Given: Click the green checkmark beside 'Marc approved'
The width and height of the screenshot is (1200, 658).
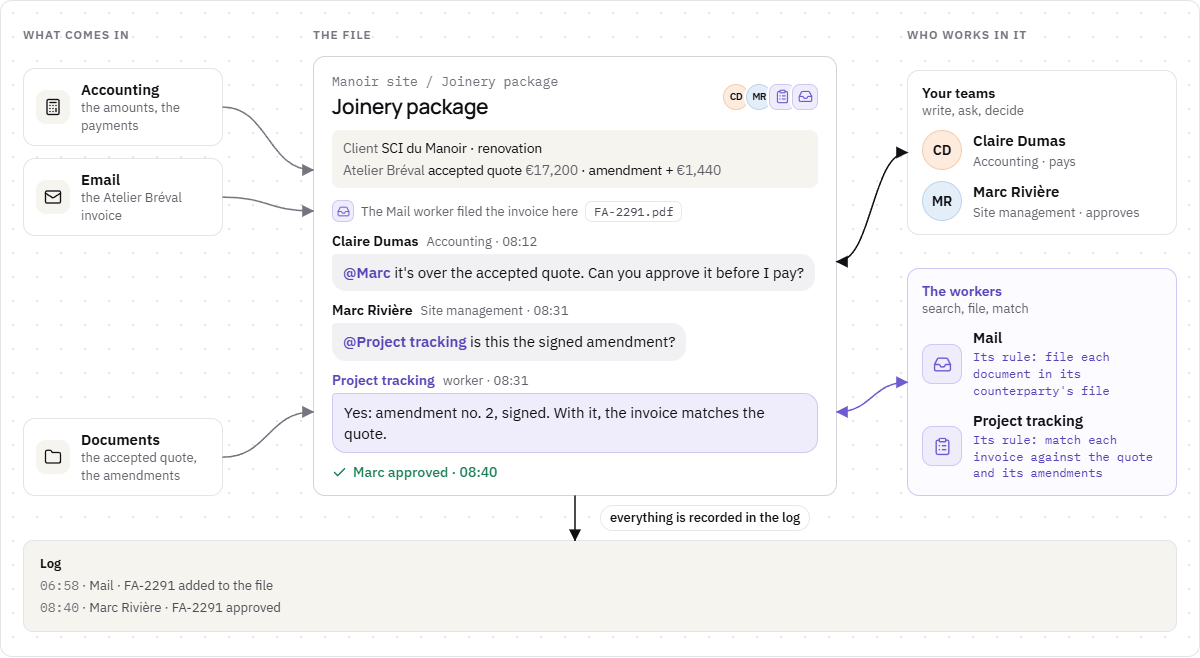Looking at the screenshot, I should [x=339, y=472].
